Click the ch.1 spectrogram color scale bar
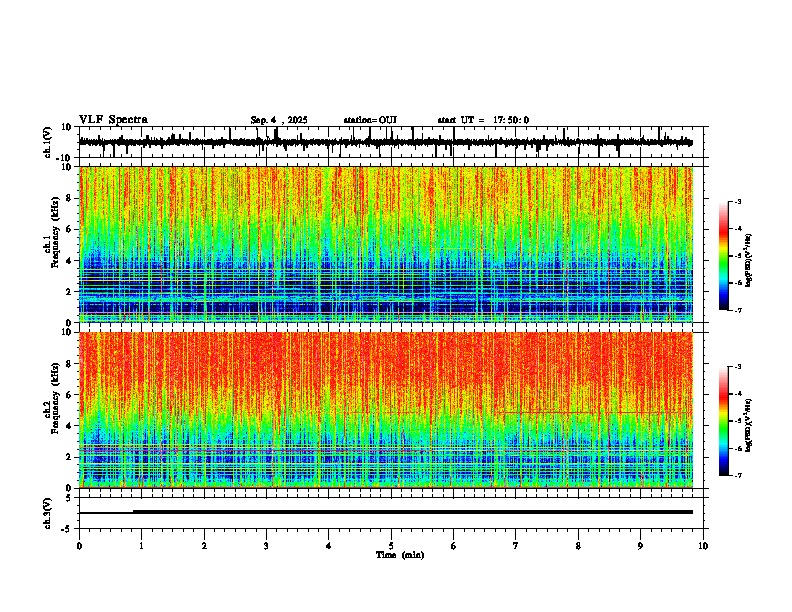792x612 pixels. pos(723,256)
